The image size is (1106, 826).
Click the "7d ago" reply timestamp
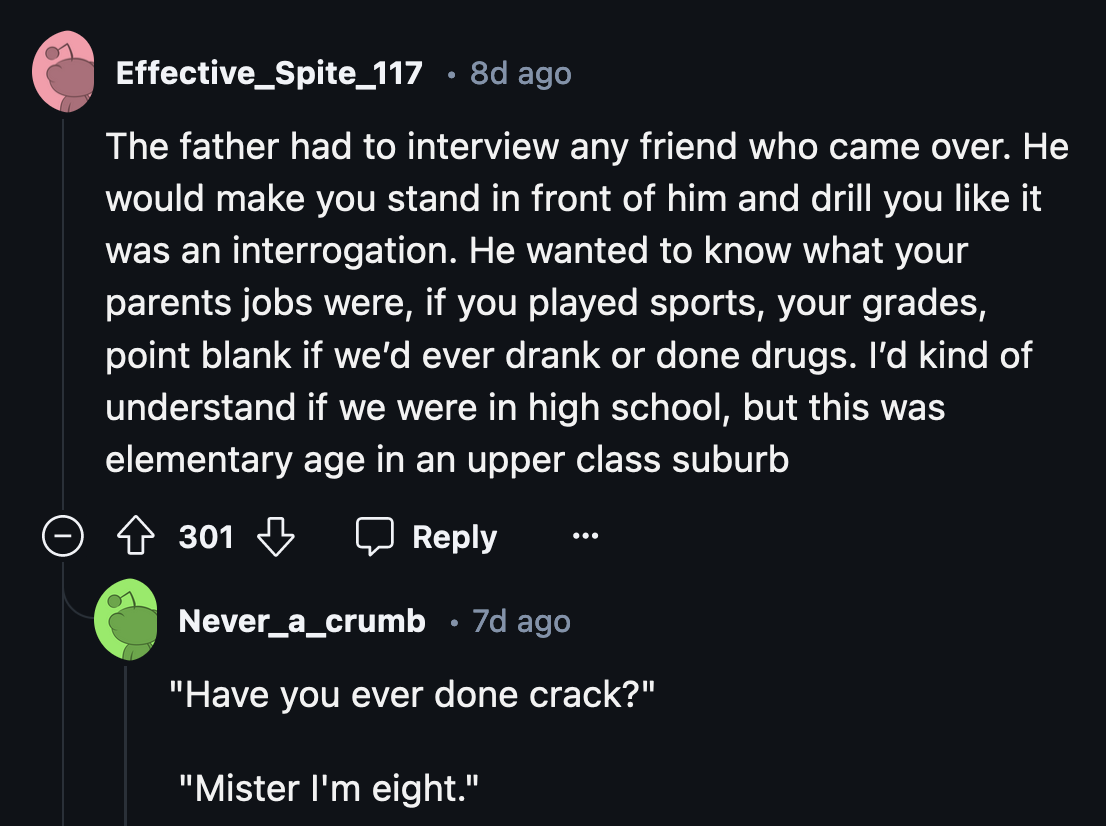click(x=521, y=621)
